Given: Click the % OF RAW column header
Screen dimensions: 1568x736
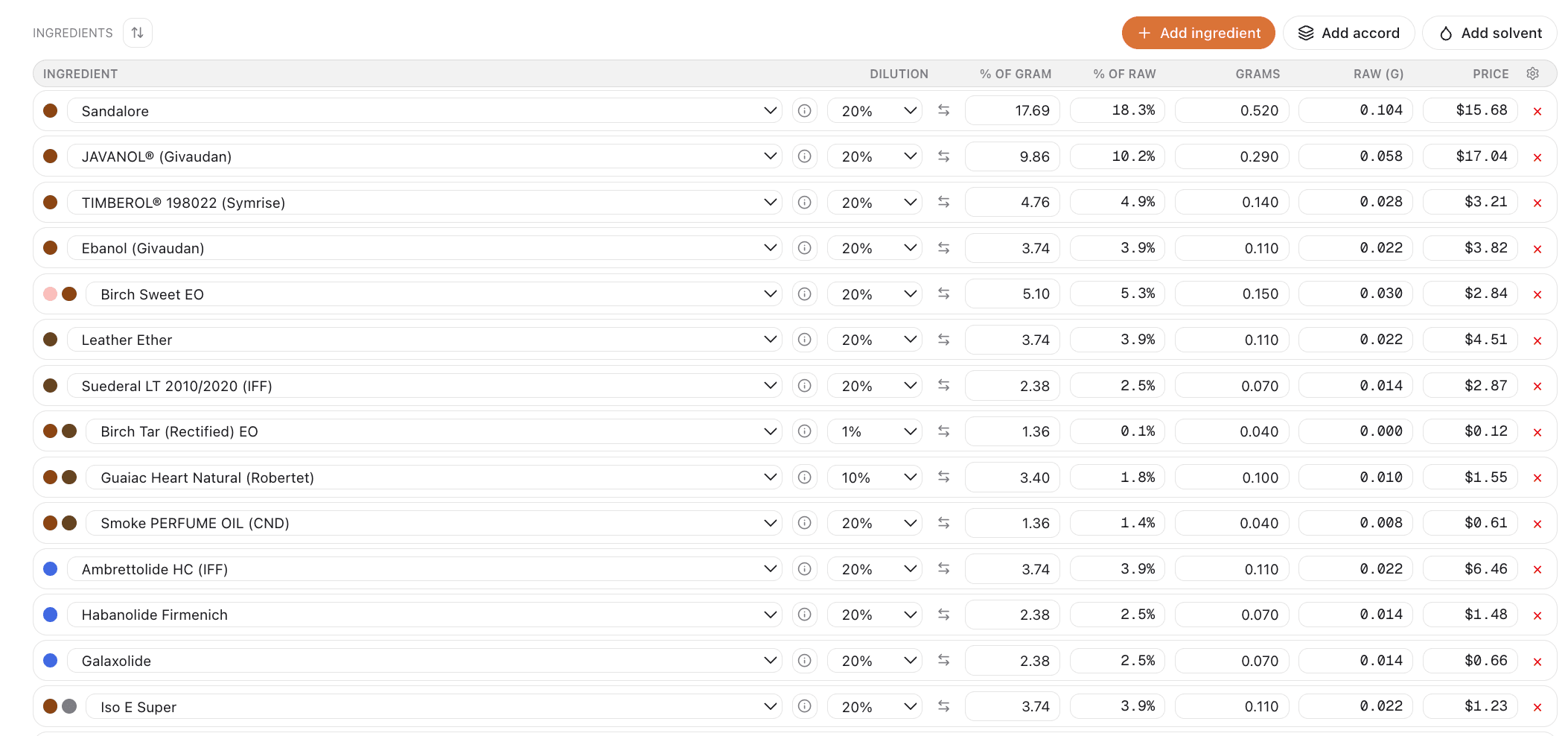Looking at the screenshot, I should (x=1124, y=74).
